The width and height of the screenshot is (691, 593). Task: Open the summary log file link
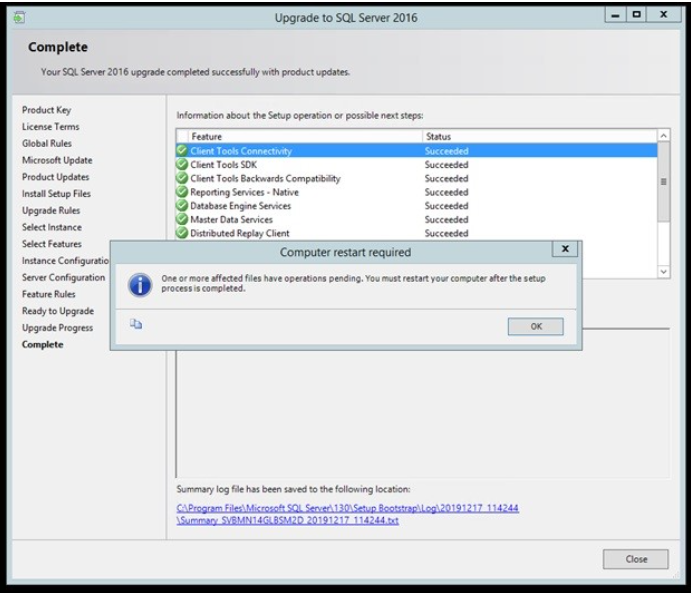coord(347,514)
